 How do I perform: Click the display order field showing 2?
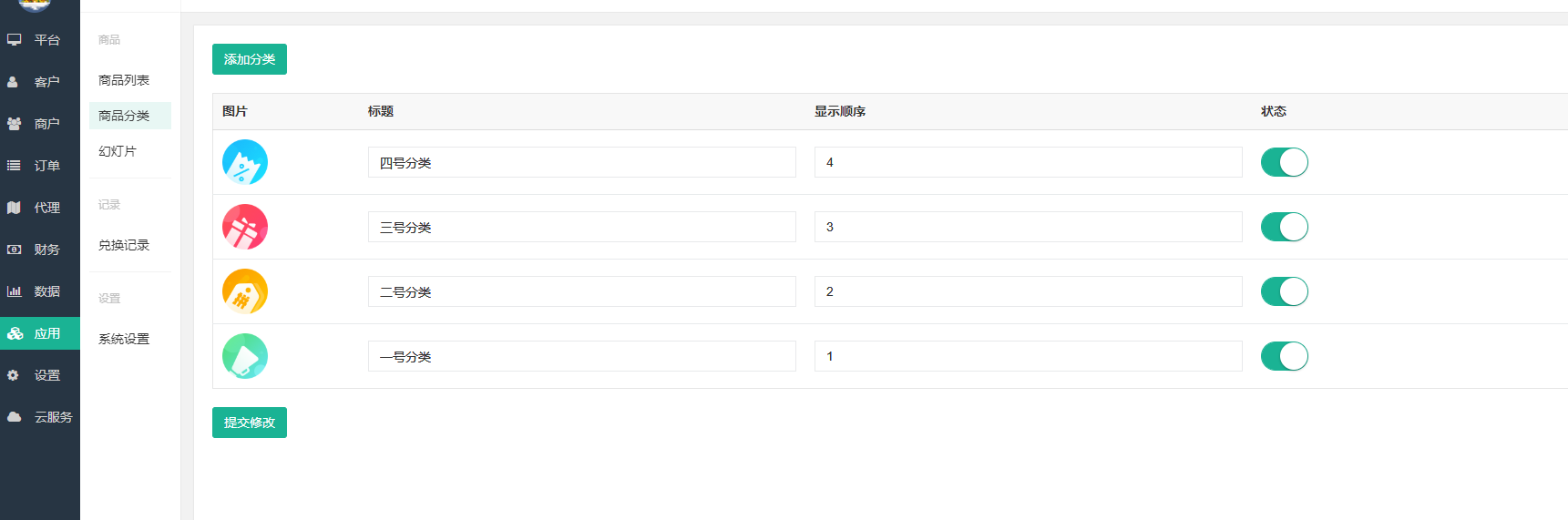(x=1029, y=291)
